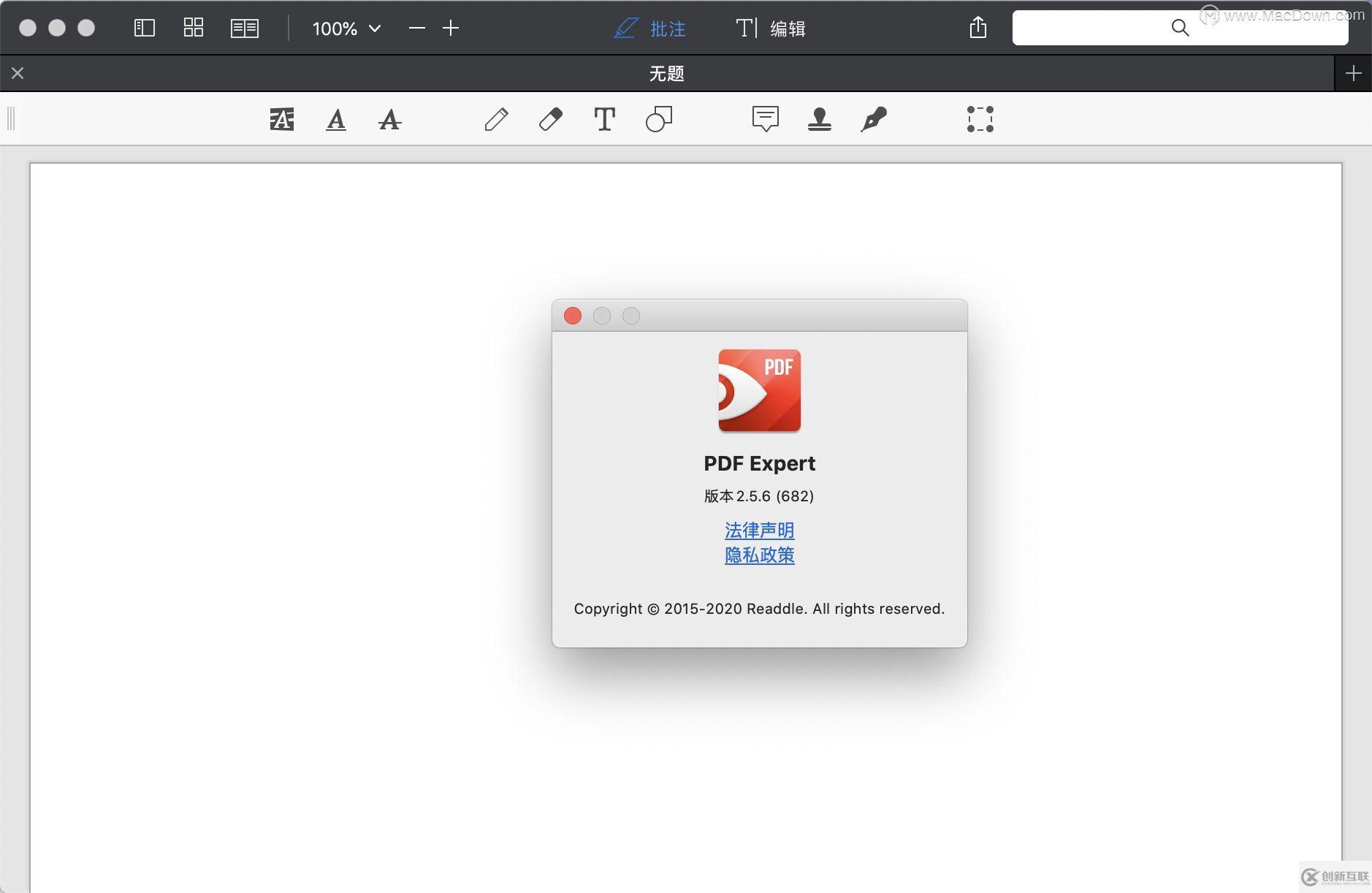
Task: Click the PDF Expert title text
Action: [x=760, y=463]
